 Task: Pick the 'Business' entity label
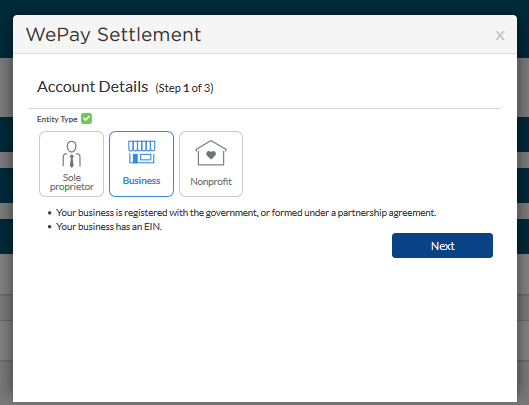(x=141, y=181)
